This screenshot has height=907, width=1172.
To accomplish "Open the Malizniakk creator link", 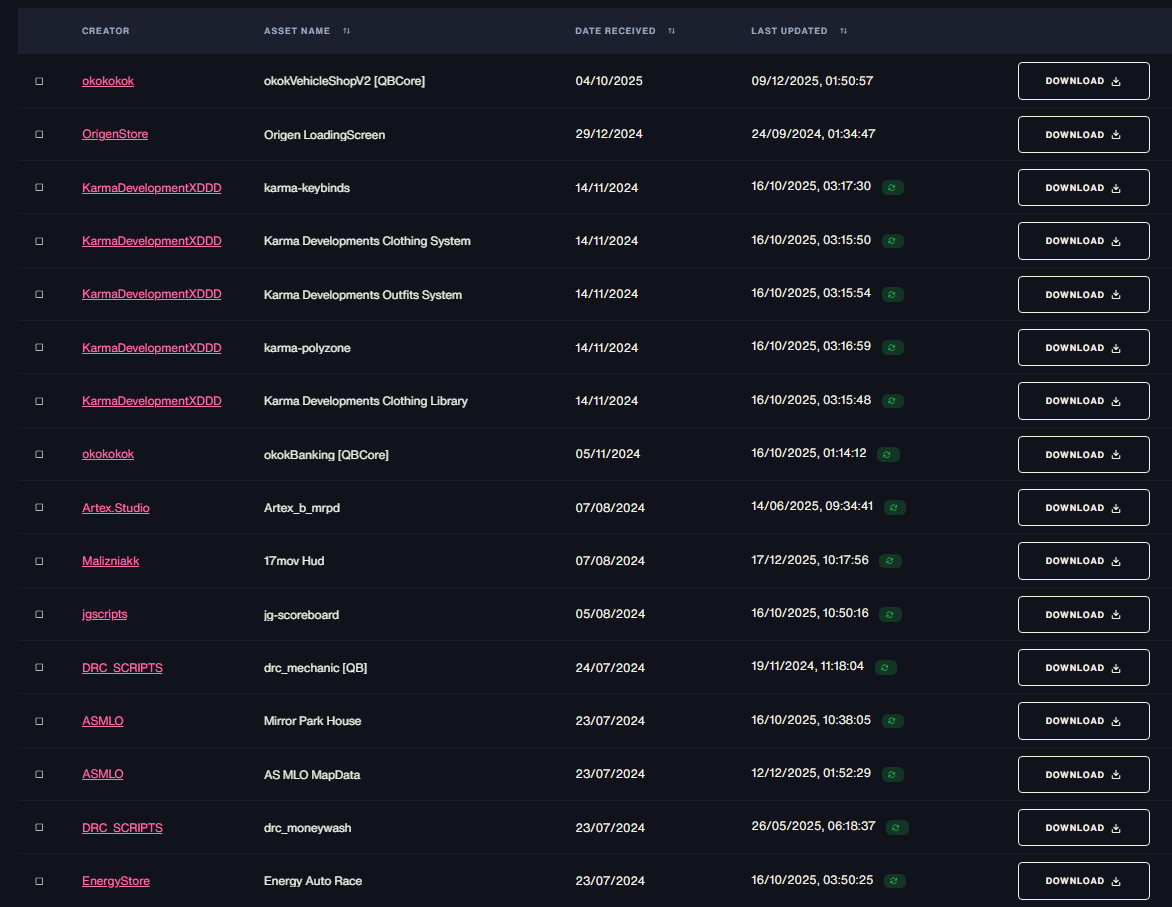I will [x=111, y=561].
